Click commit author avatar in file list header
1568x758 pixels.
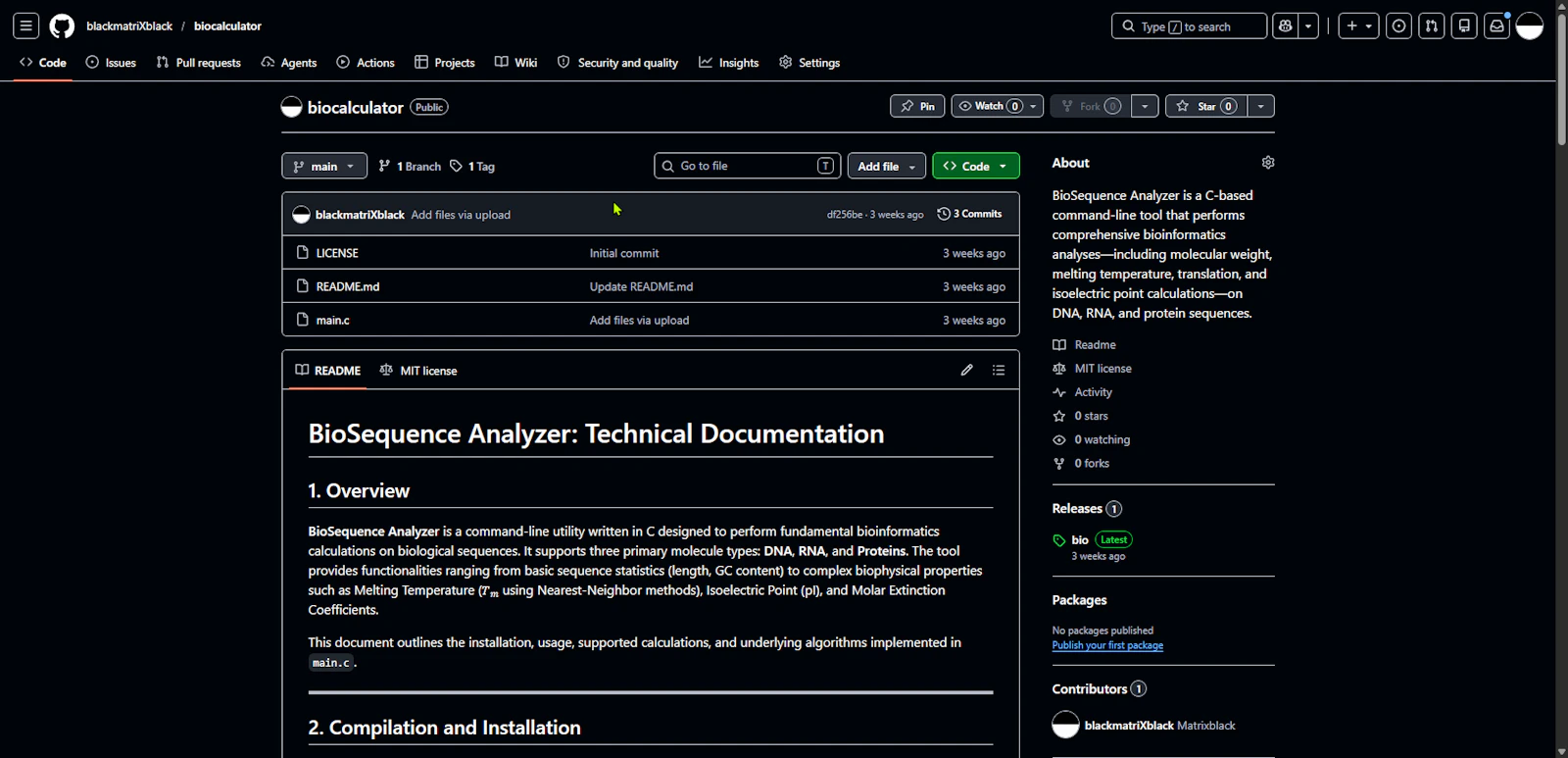point(301,214)
